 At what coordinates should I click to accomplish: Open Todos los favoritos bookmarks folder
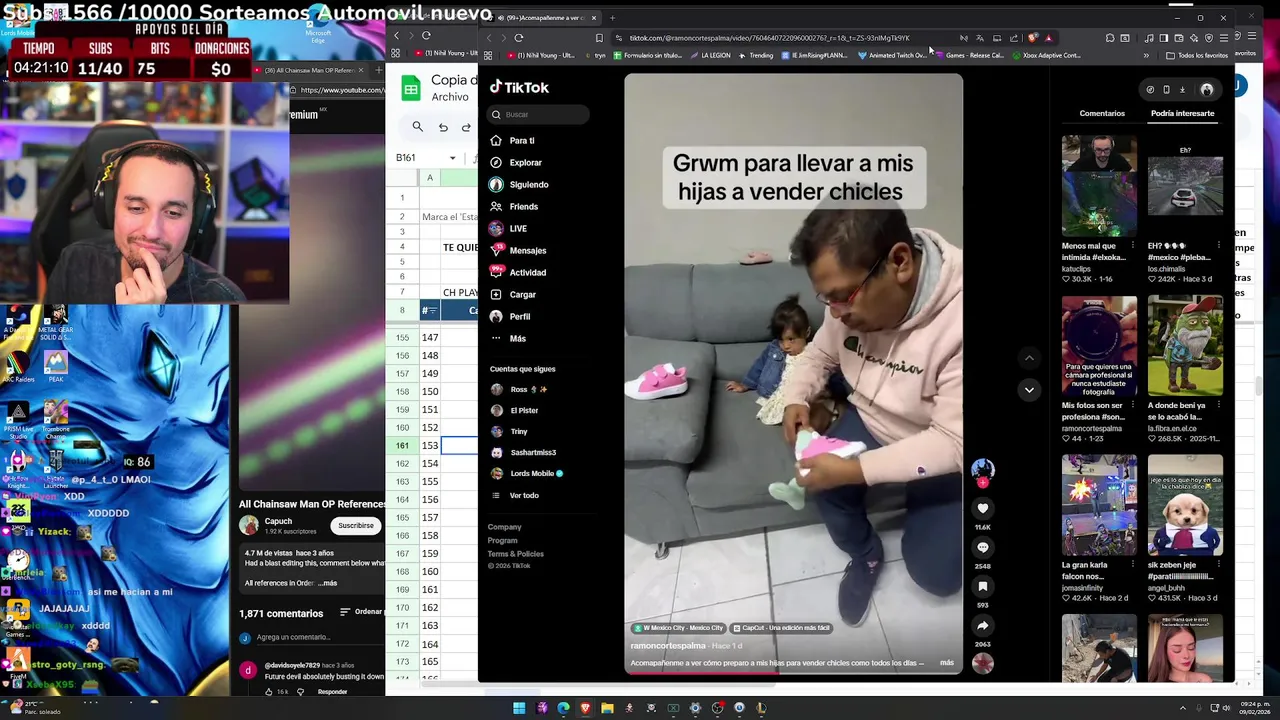point(1197,55)
